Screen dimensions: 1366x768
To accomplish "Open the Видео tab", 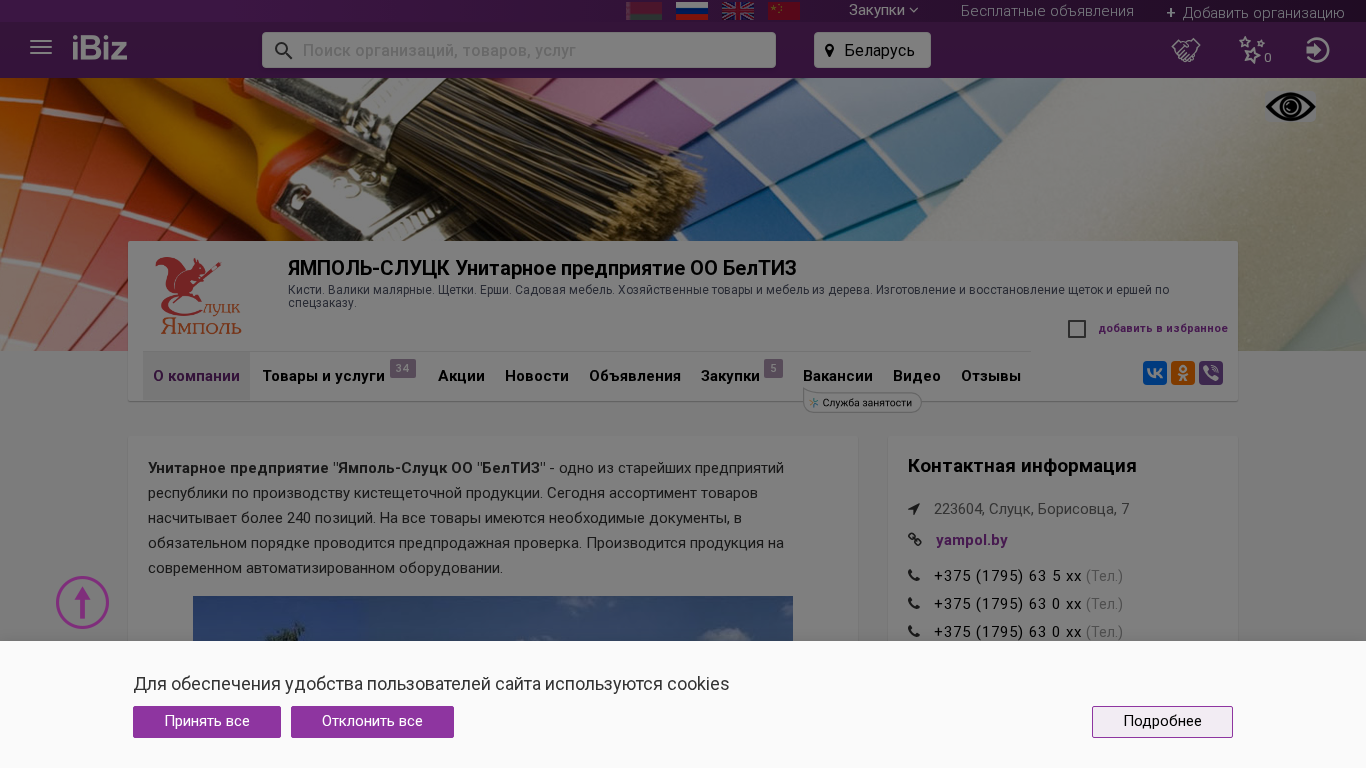I will pos(917,376).
